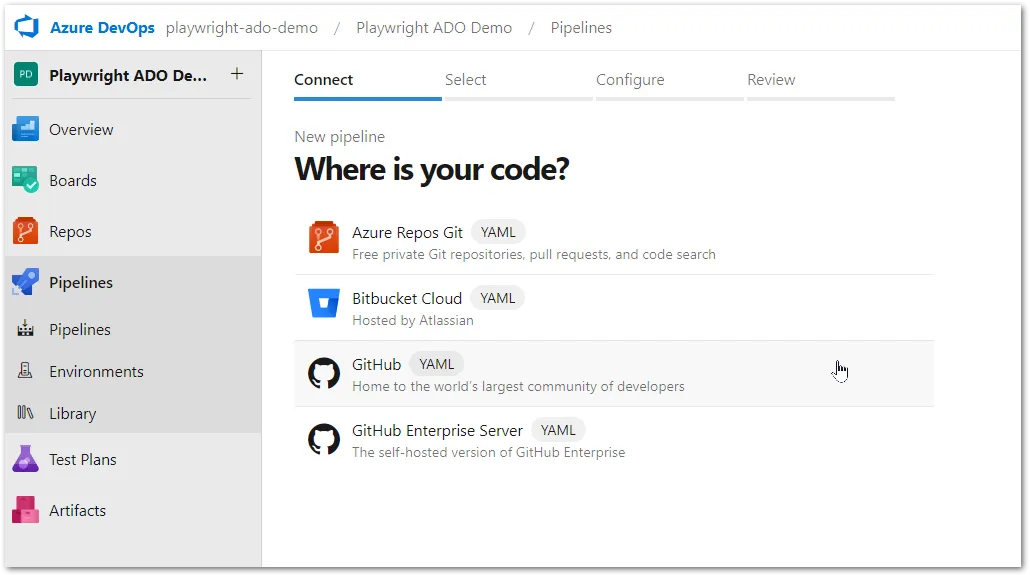
Task: Click 'Hosted by Atlassian' description text
Action: [413, 321]
